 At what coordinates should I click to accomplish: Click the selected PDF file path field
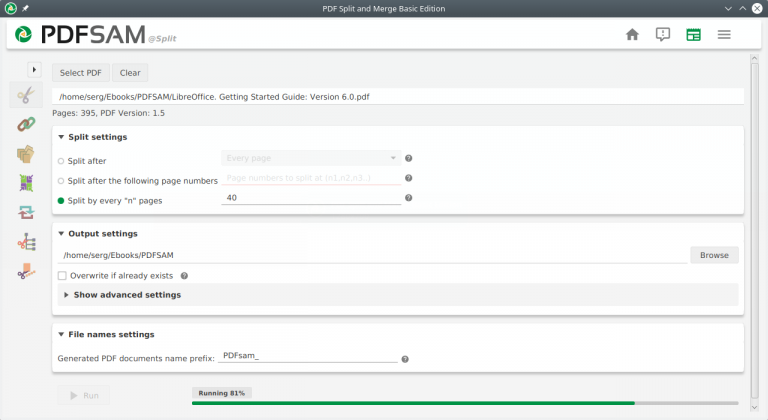398,97
